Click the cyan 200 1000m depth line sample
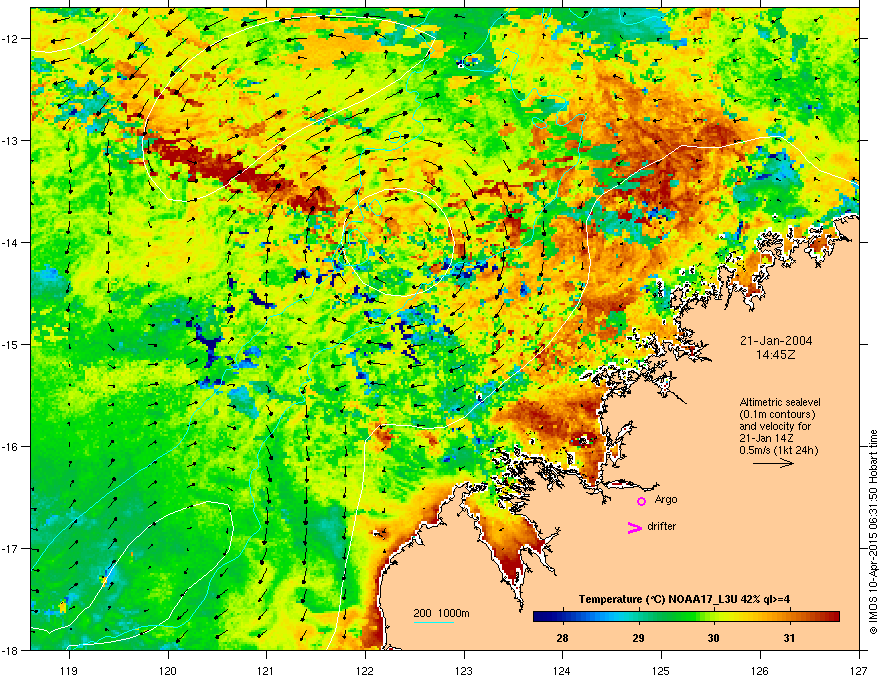The width and height of the screenshot is (880, 680). [x=433, y=622]
